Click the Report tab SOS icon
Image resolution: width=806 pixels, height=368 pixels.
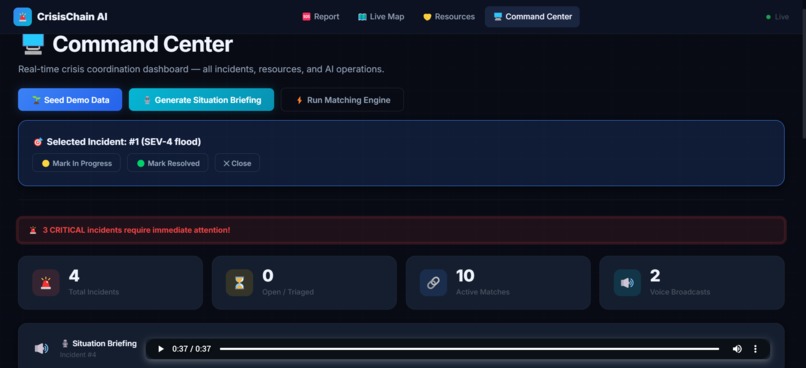coord(306,16)
